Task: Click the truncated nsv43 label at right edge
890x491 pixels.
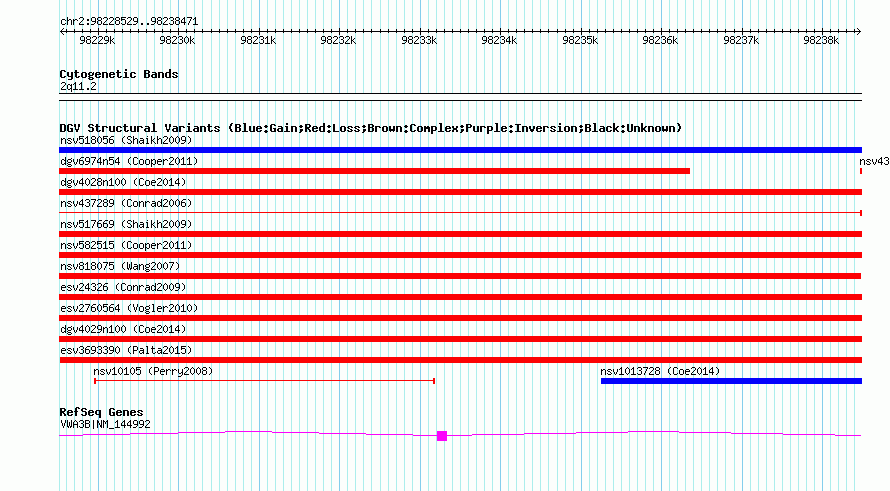Action: tap(874, 161)
